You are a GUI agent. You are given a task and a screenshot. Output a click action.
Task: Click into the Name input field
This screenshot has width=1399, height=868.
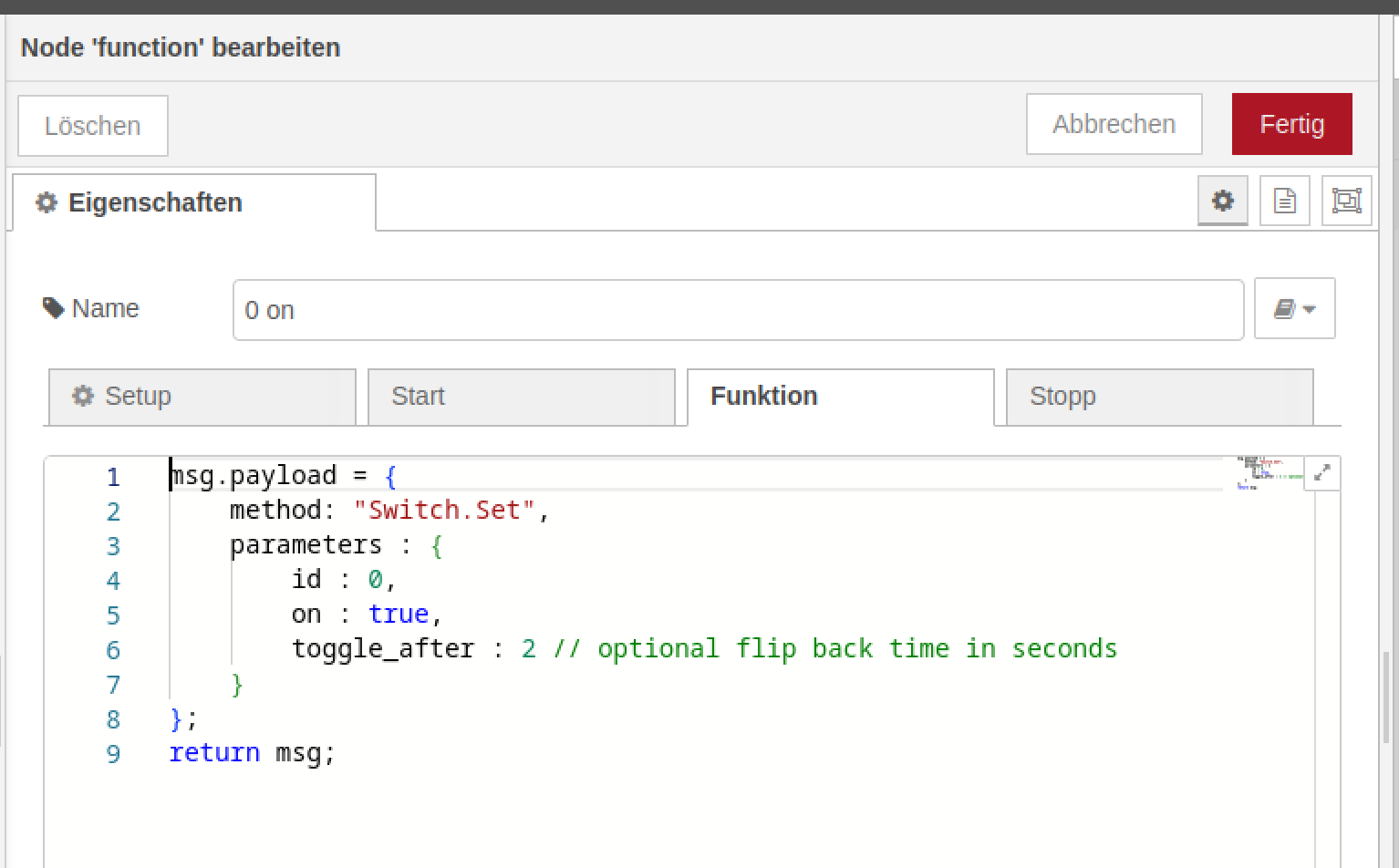pyautogui.click(x=738, y=310)
